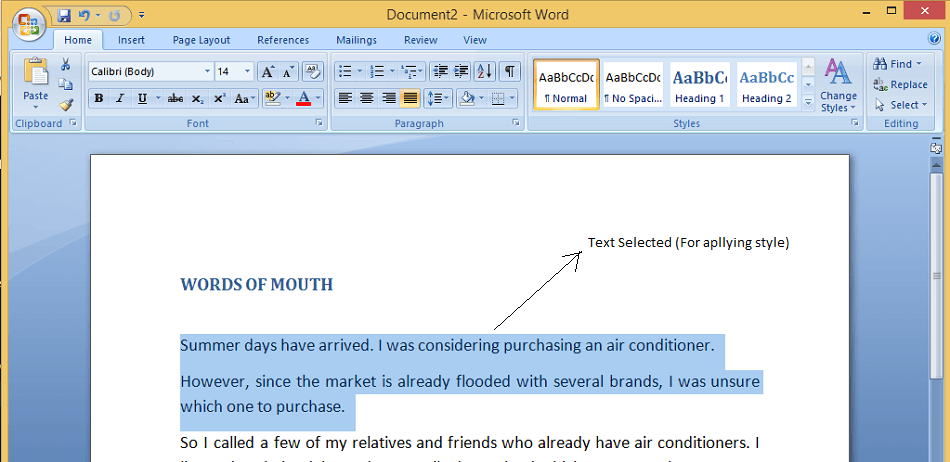Click the Cut scissors icon
The width and height of the screenshot is (950, 462).
[65, 64]
